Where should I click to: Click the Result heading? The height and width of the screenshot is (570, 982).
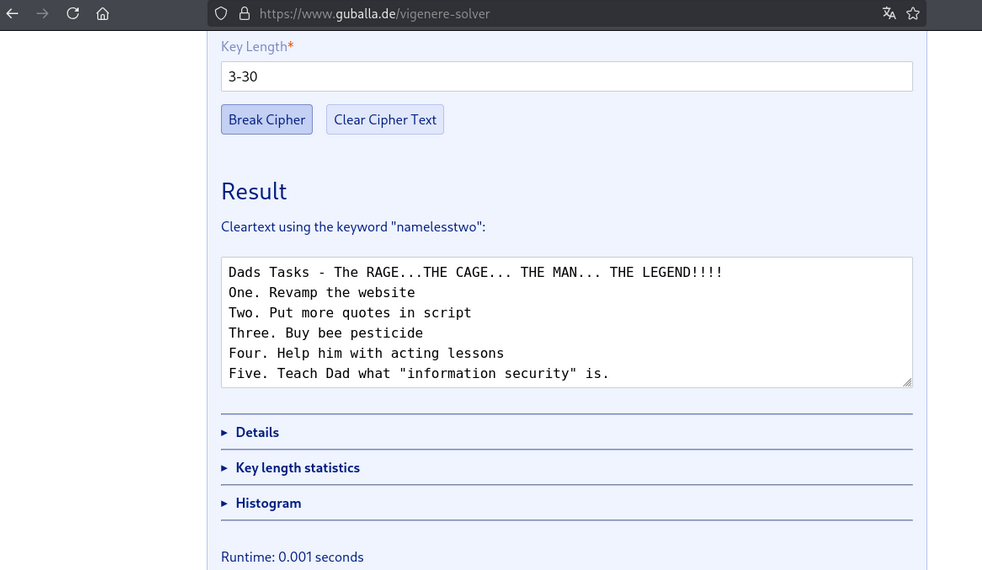[254, 191]
